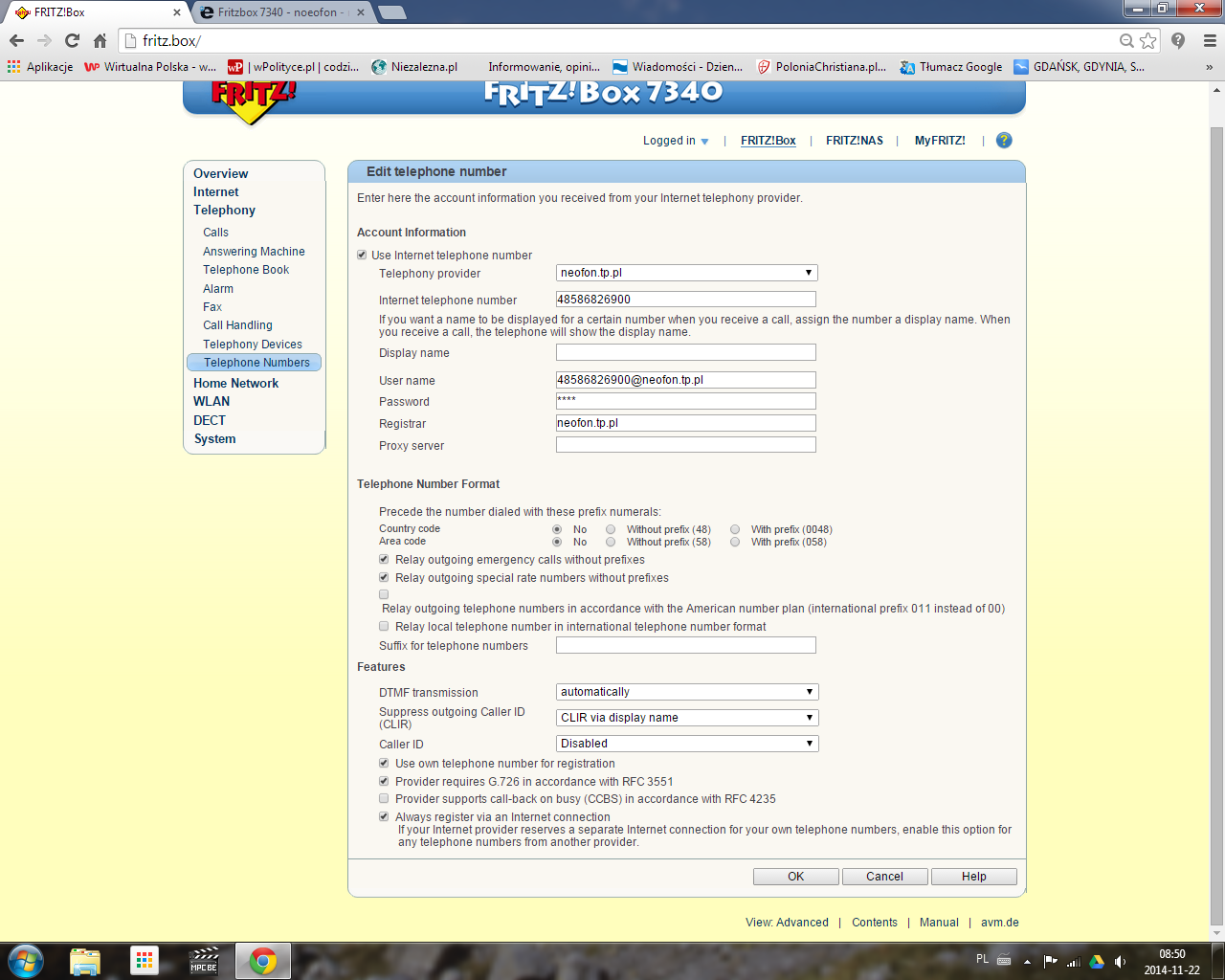
Task: Open the DTMF transmission dropdown
Action: point(687,692)
